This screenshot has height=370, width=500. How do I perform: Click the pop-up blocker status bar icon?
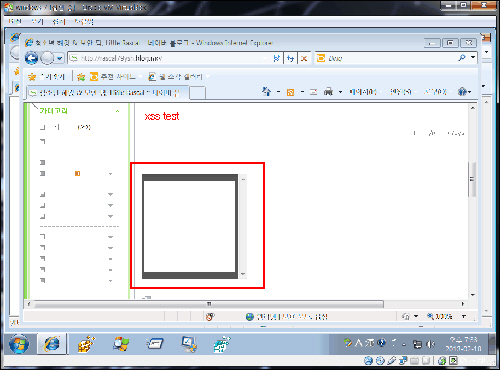(210, 316)
